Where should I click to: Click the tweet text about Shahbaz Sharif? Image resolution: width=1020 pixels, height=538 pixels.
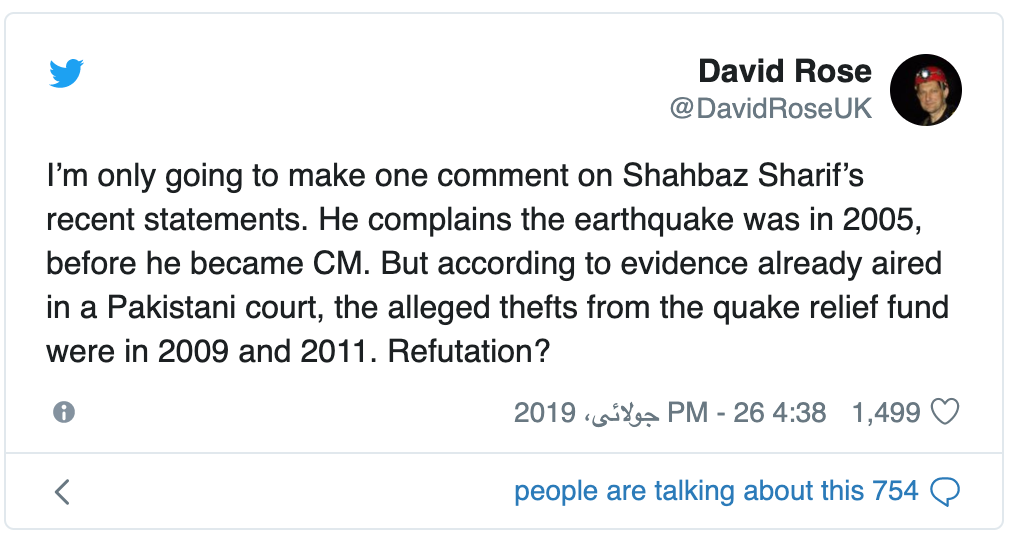coord(497,263)
